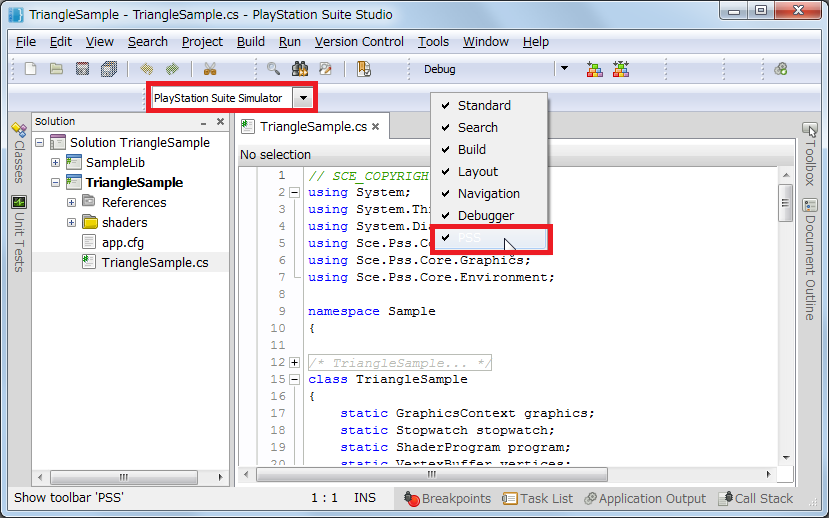Expand the SampleLib project node
The height and width of the screenshot is (518, 829).
[x=56, y=162]
